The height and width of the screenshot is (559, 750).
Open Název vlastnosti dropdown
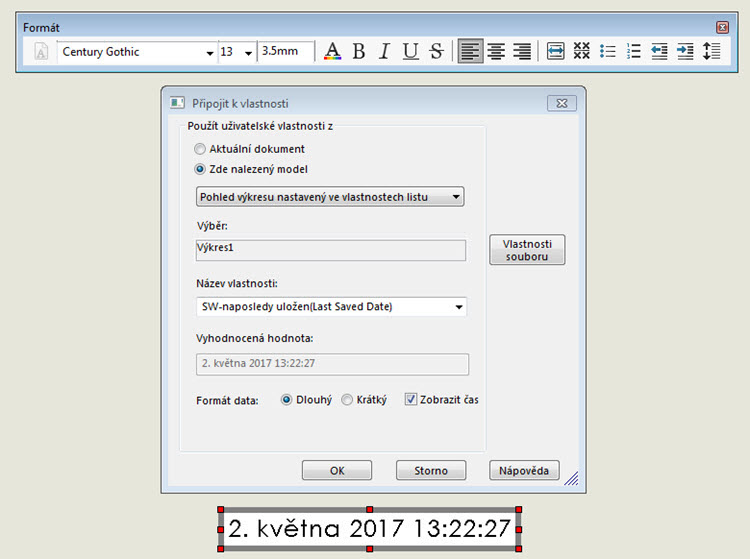click(331, 307)
